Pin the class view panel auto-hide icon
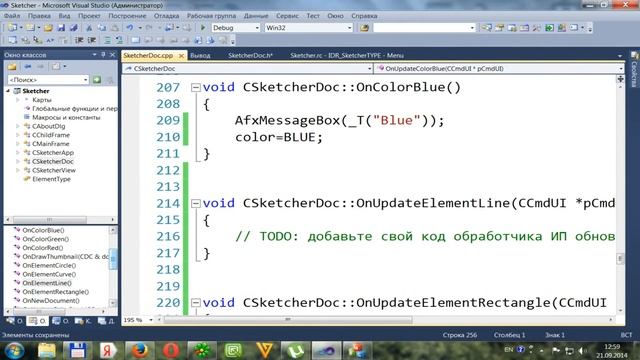Image resolution: width=640 pixels, height=360 pixels. coord(103,55)
